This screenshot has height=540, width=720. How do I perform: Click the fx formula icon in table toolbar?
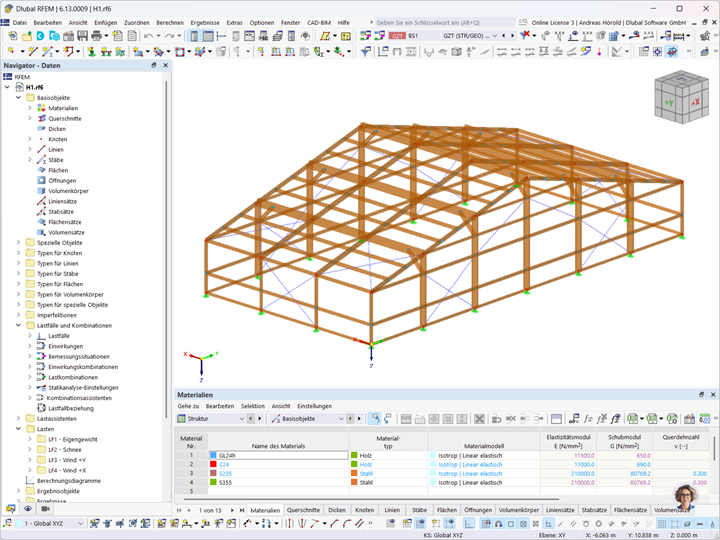588,418
